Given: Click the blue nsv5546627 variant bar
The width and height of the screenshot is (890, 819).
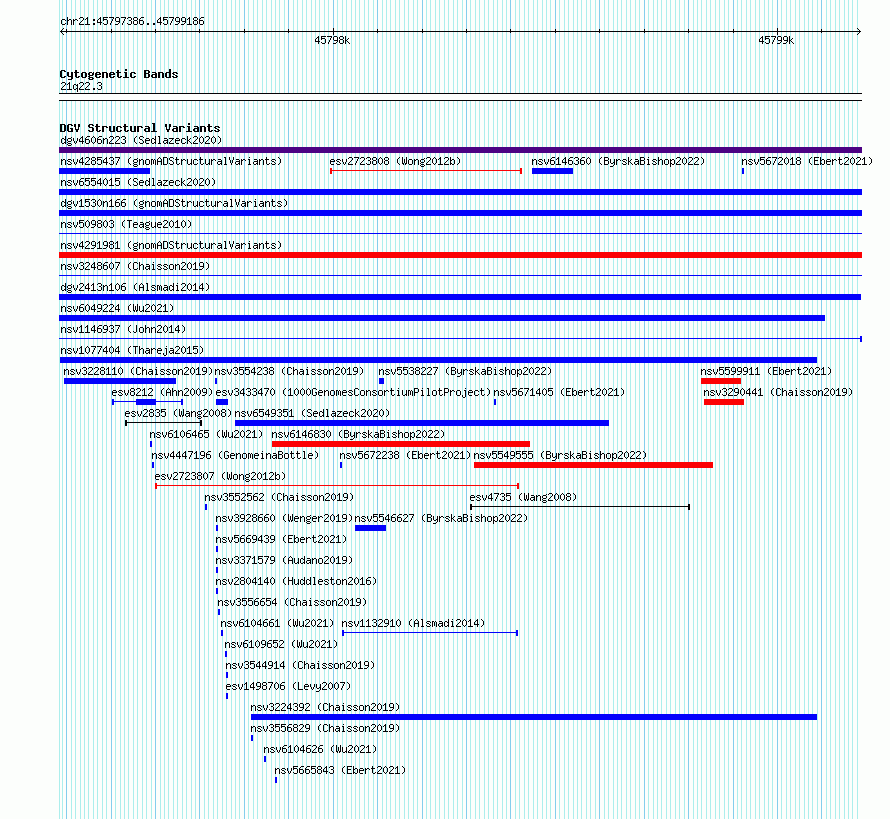Looking at the screenshot, I should coord(370,528).
